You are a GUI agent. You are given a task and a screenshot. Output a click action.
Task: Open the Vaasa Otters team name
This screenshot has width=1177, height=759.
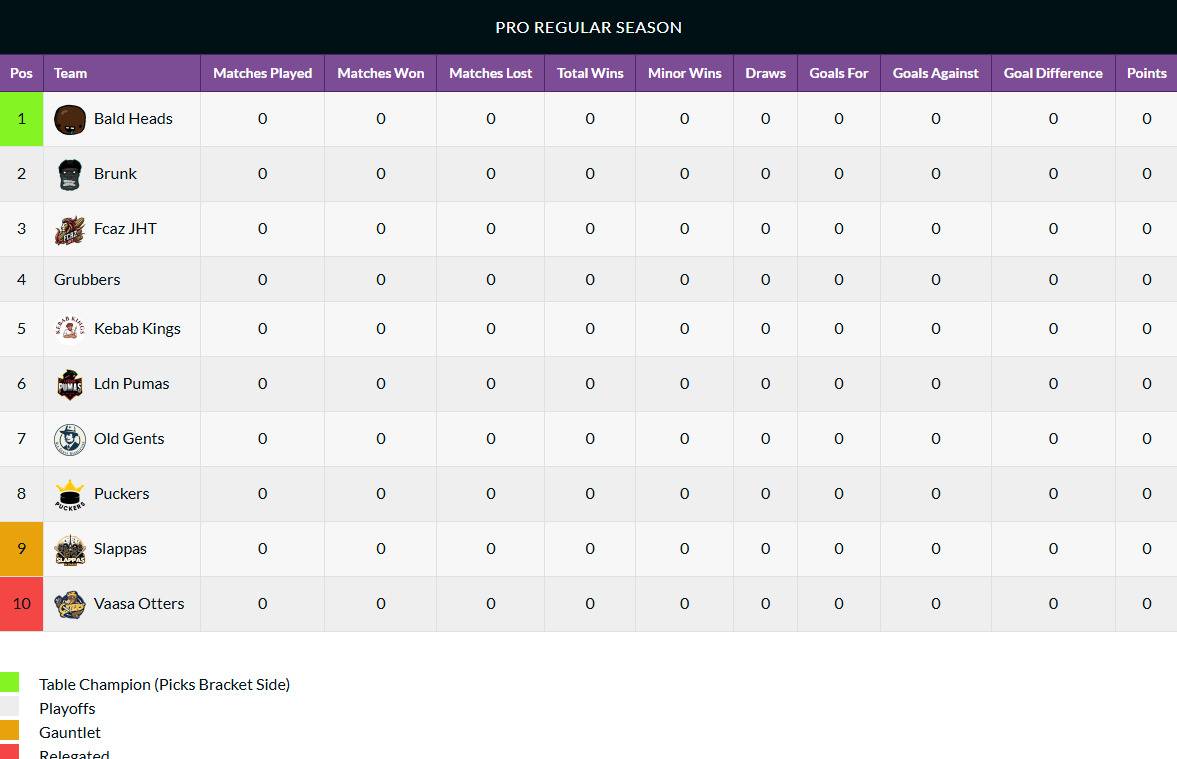click(x=139, y=604)
